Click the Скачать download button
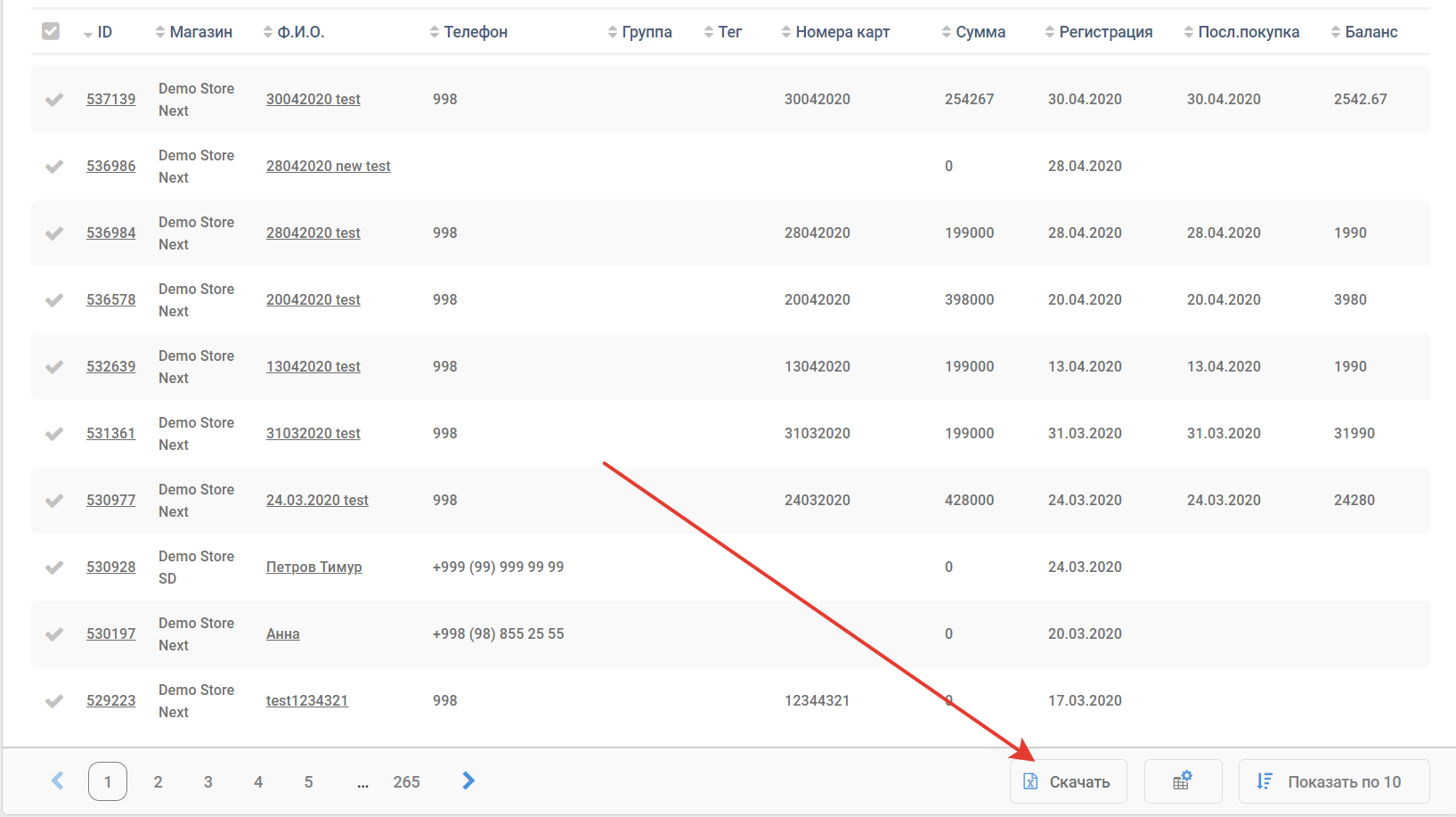Viewport: 1456px width, 817px height. coord(1068,781)
